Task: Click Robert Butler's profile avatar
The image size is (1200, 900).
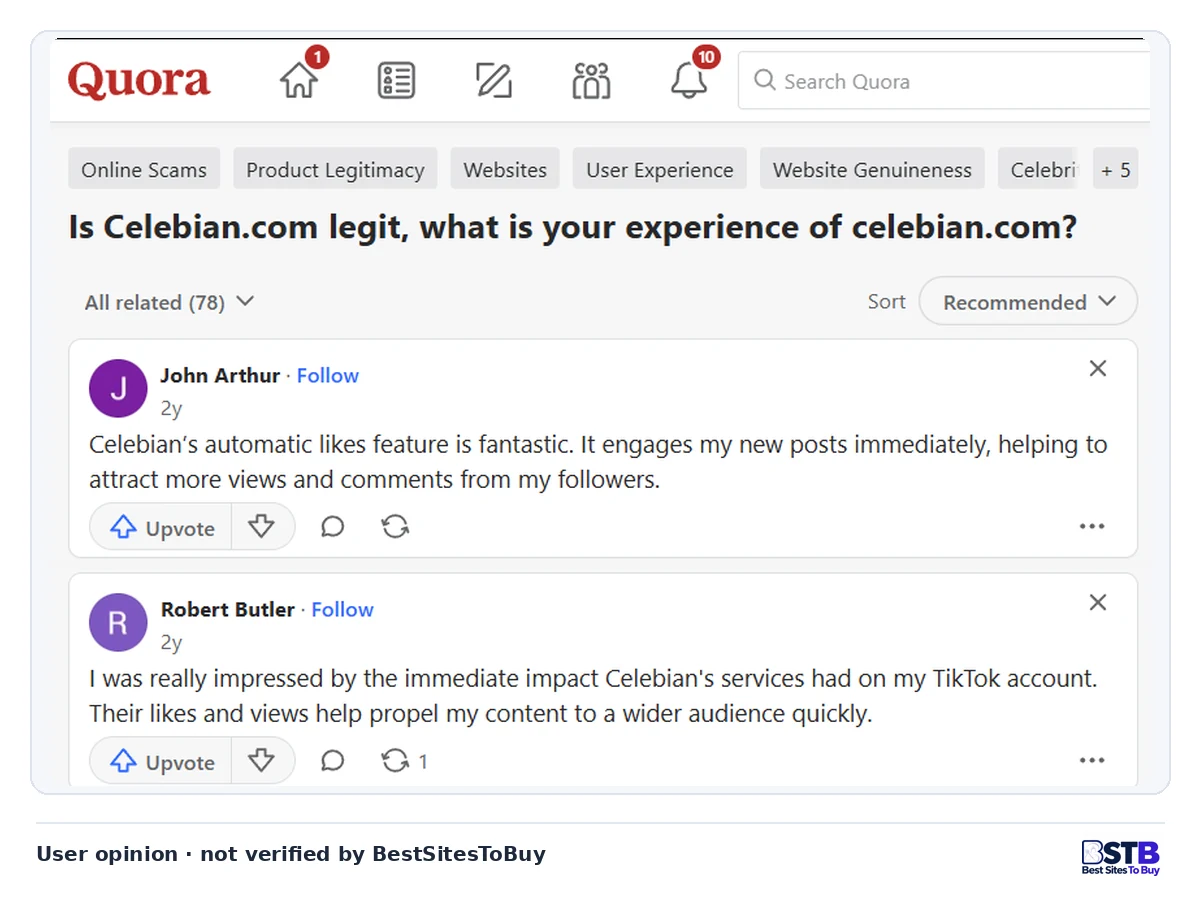Action: point(118,622)
